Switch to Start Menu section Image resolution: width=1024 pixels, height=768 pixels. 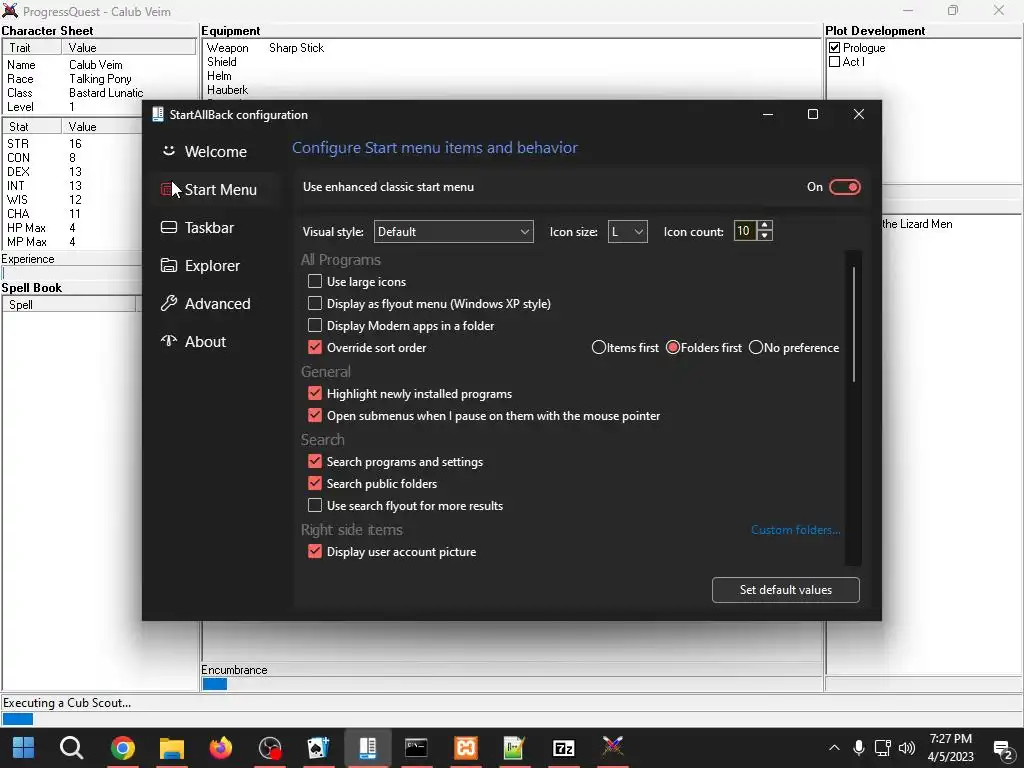216,189
